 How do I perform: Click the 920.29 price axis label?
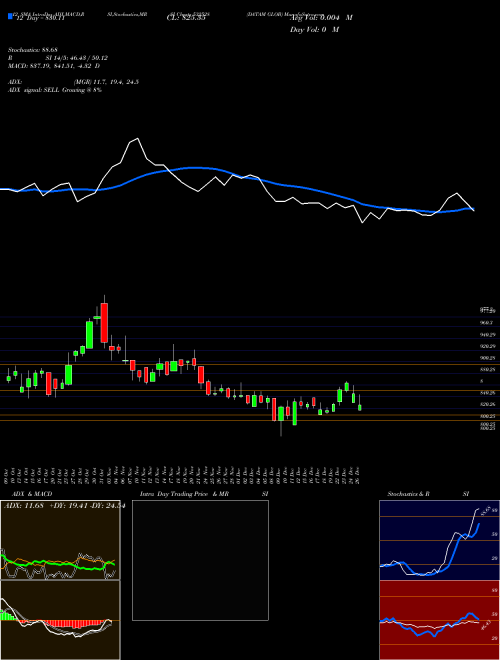pyautogui.click(x=487, y=346)
